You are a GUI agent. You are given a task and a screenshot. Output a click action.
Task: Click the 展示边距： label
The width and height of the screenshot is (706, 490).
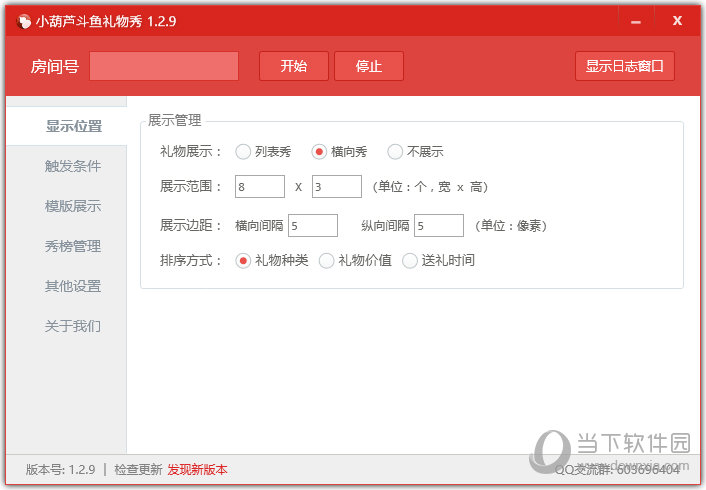tap(191, 225)
